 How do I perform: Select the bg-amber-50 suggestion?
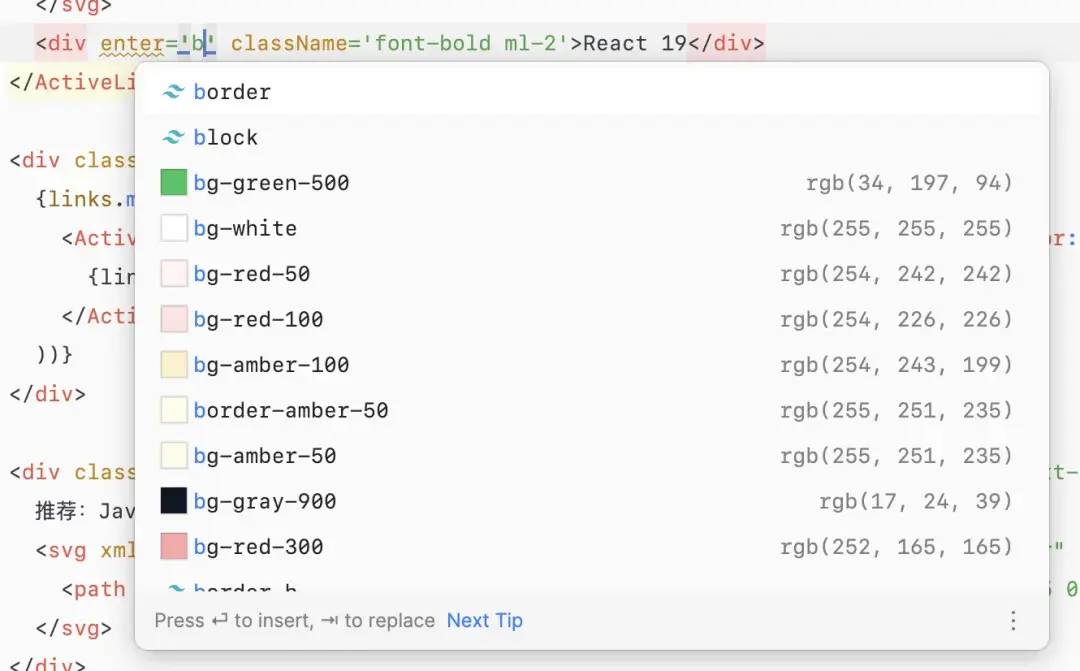point(592,455)
